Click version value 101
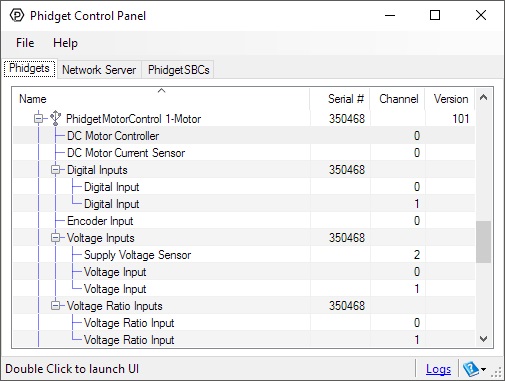The width and height of the screenshot is (505, 381). coord(461,119)
